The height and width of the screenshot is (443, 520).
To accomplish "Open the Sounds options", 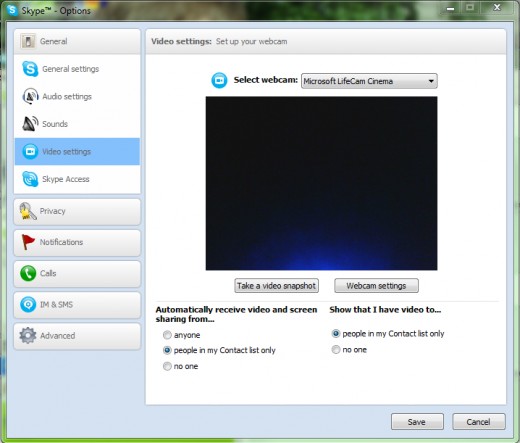I will [x=77, y=124].
